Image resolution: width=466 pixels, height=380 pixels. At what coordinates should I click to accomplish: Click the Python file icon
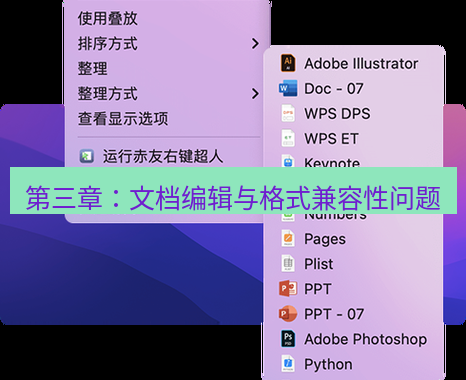click(288, 364)
